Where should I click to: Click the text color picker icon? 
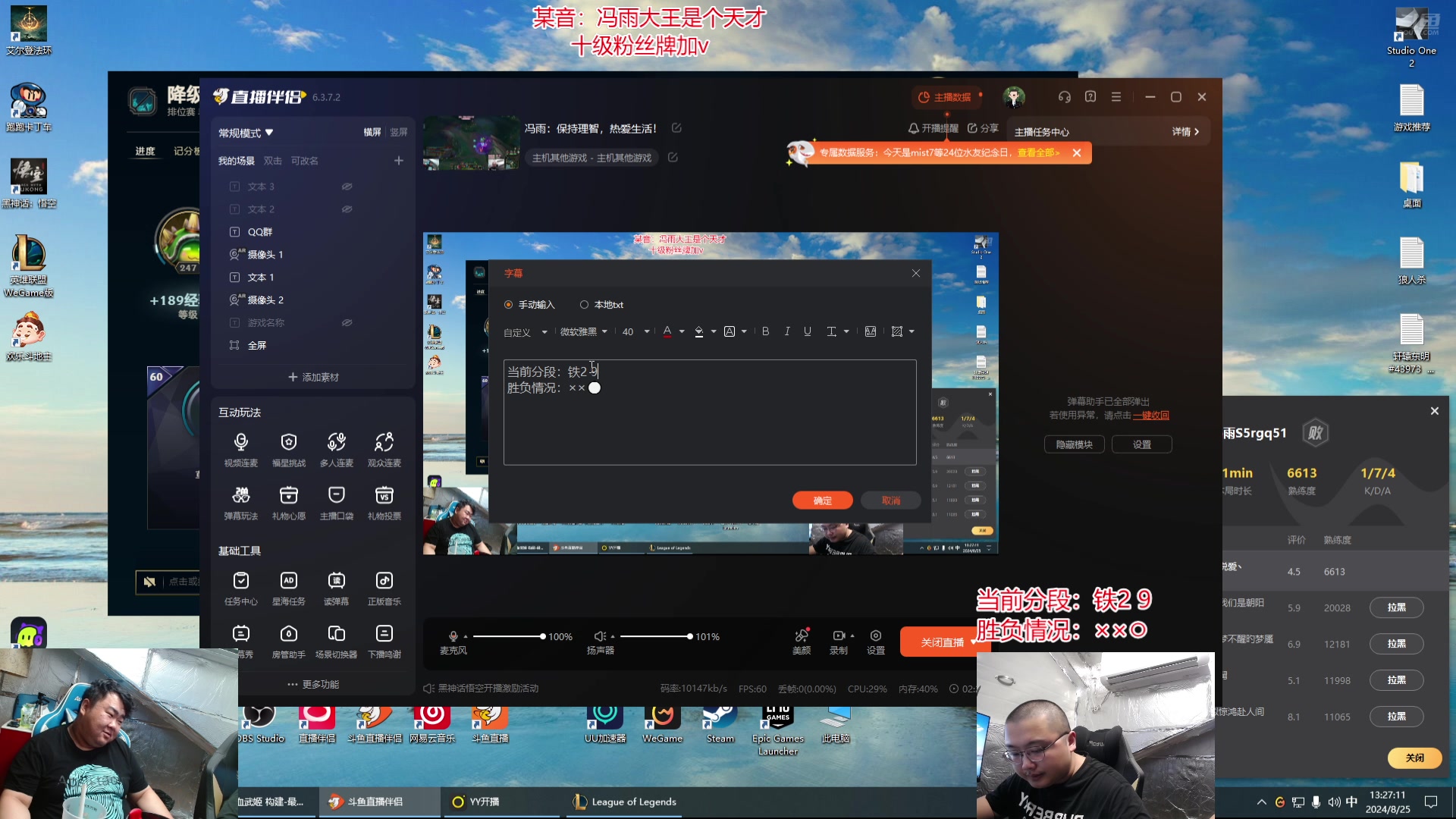pos(666,332)
